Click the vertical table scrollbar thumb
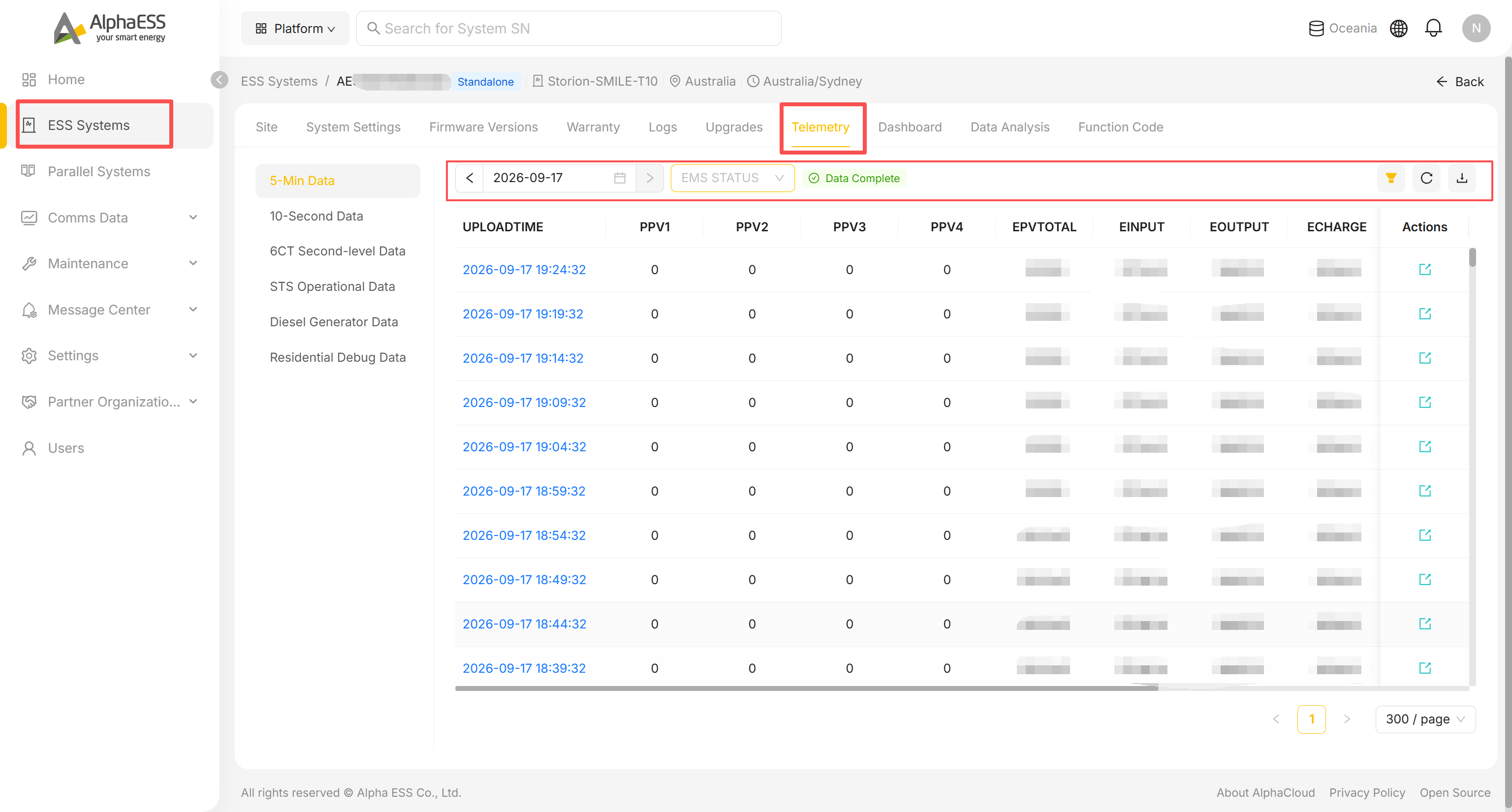The image size is (1512, 812). point(1472,257)
